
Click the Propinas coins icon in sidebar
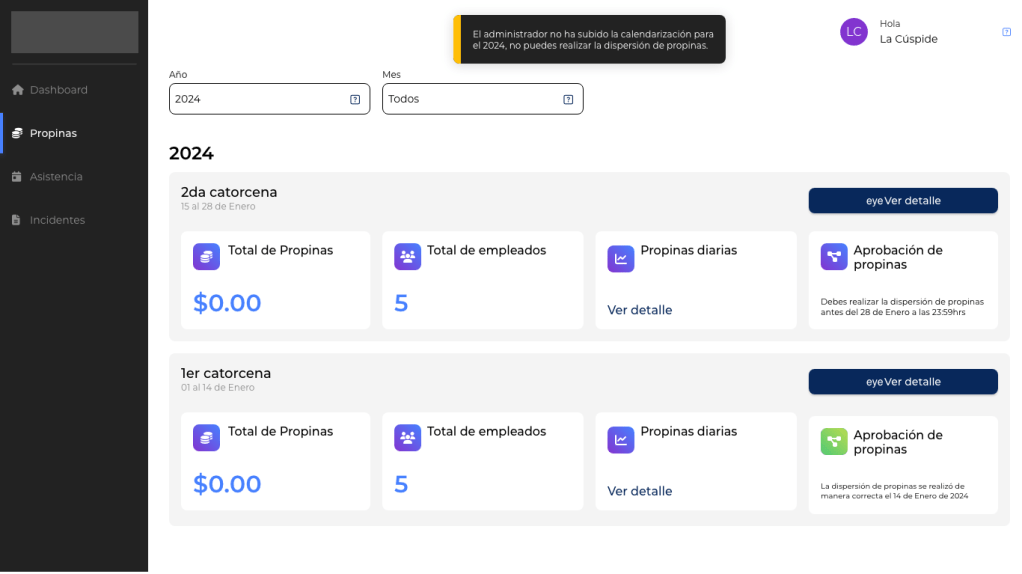coord(17,133)
